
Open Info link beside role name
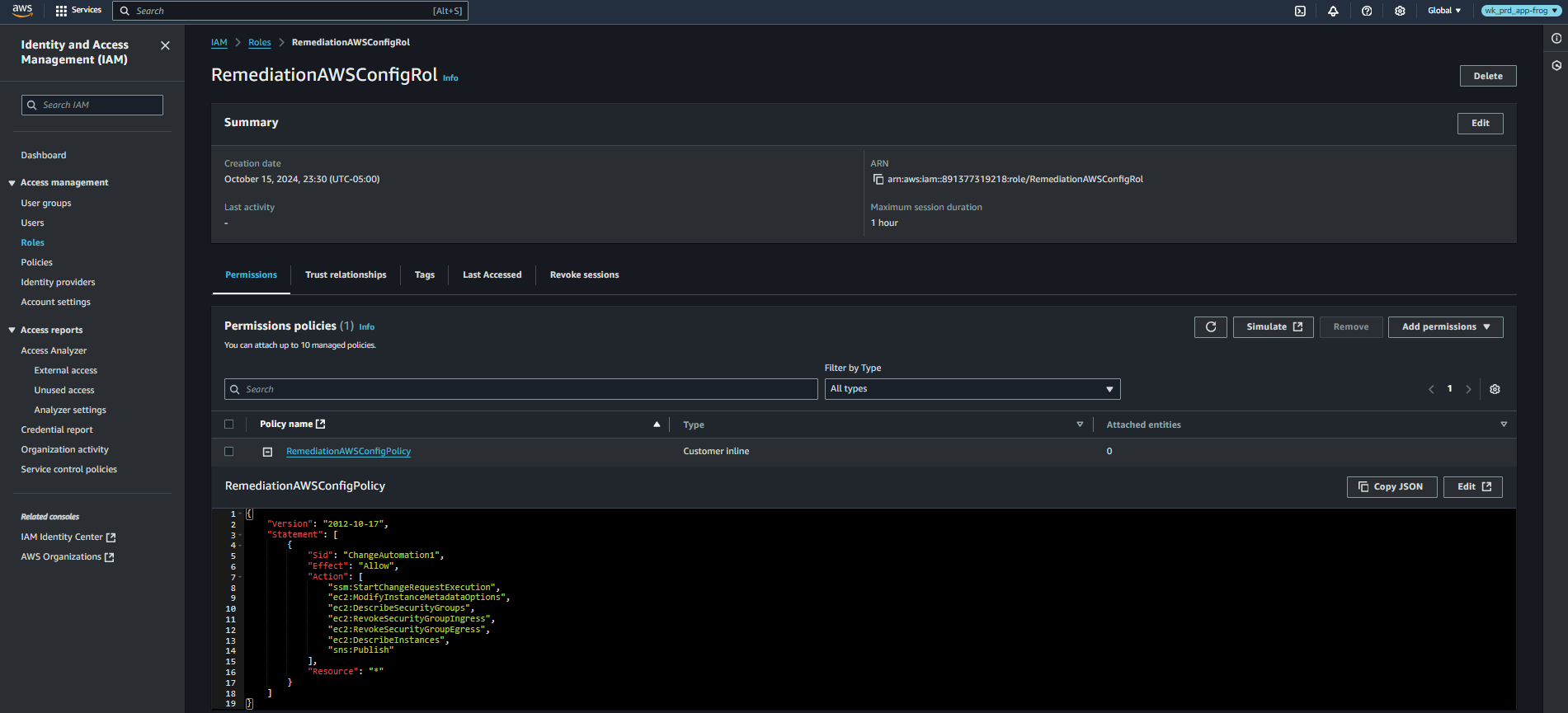point(450,78)
